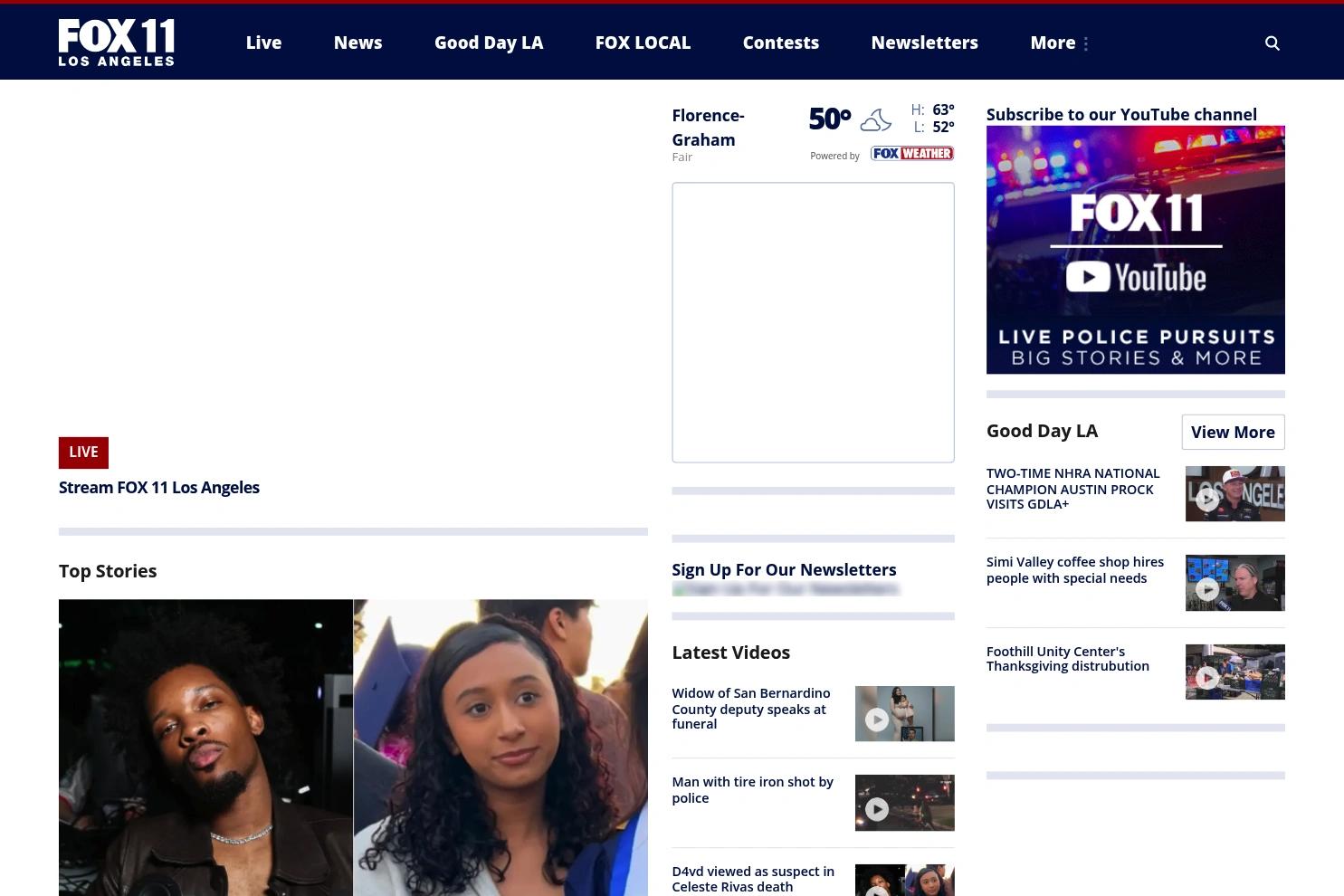Image resolution: width=1344 pixels, height=896 pixels.
Task: Play the Simi Valley coffee shop video
Action: point(1234,583)
